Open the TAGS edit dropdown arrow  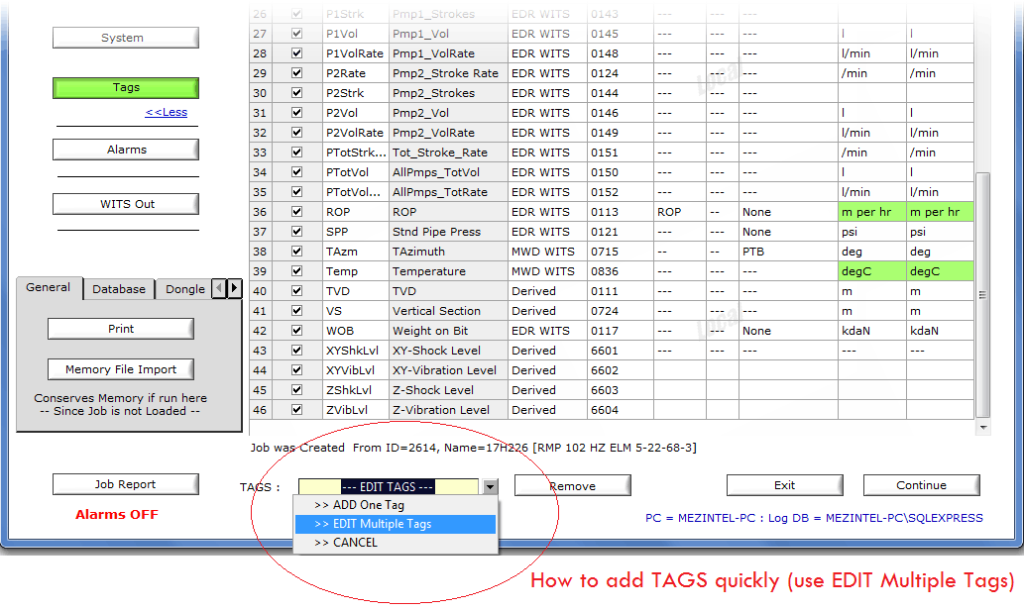(489, 485)
